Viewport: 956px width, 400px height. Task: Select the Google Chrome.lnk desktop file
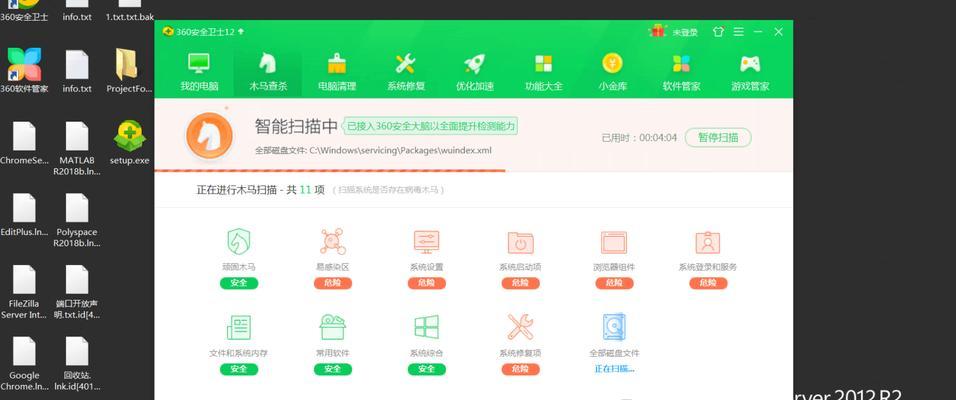24,363
